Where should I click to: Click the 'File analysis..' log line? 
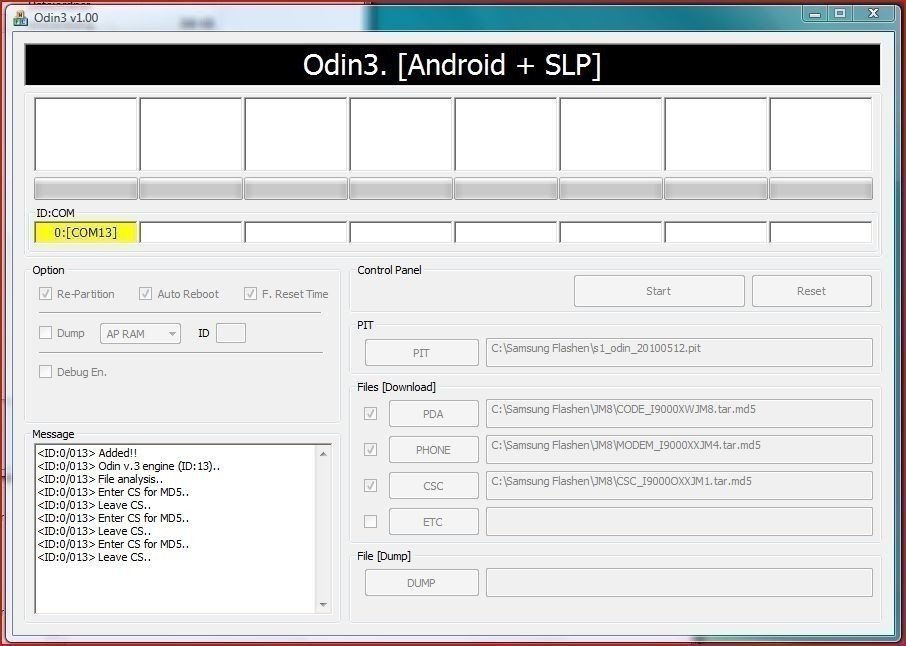(x=101, y=479)
